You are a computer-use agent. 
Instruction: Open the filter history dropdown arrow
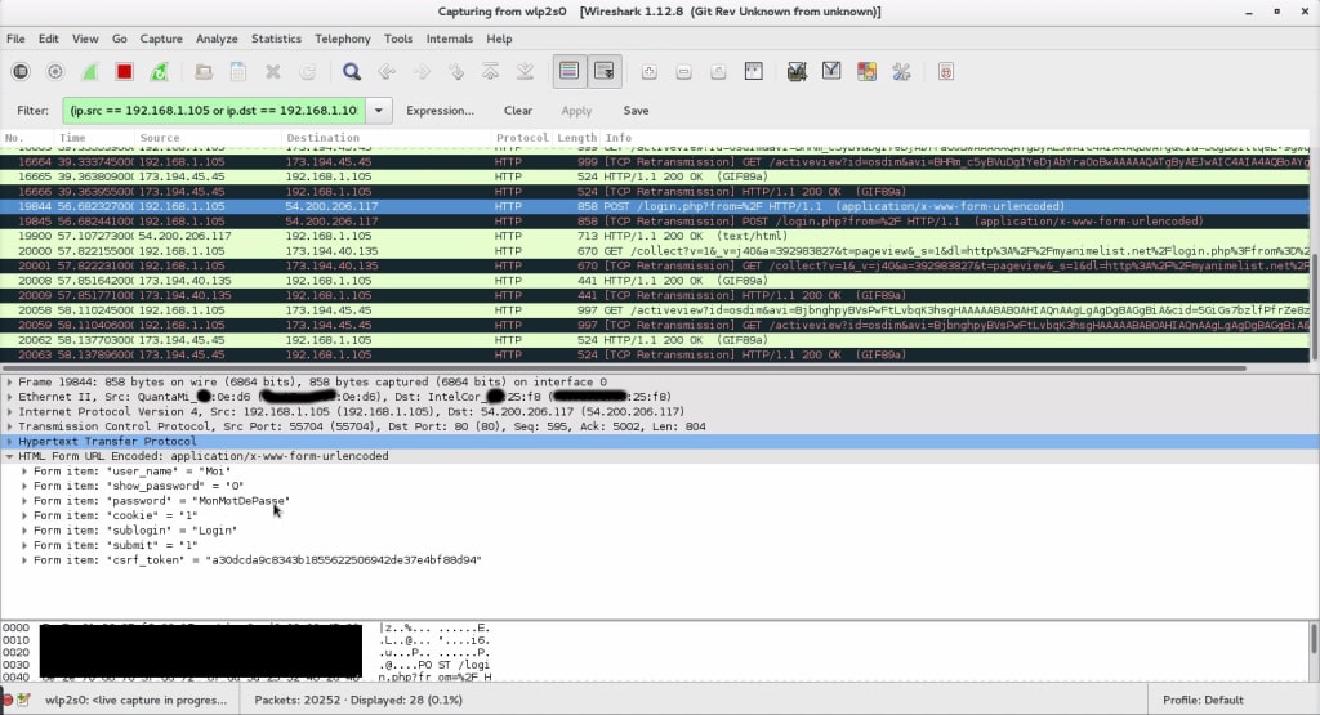(378, 110)
